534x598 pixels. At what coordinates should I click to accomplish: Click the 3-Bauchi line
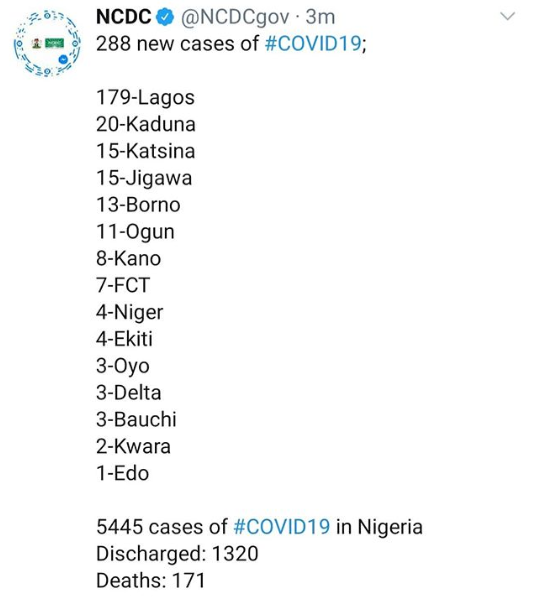[x=136, y=420]
